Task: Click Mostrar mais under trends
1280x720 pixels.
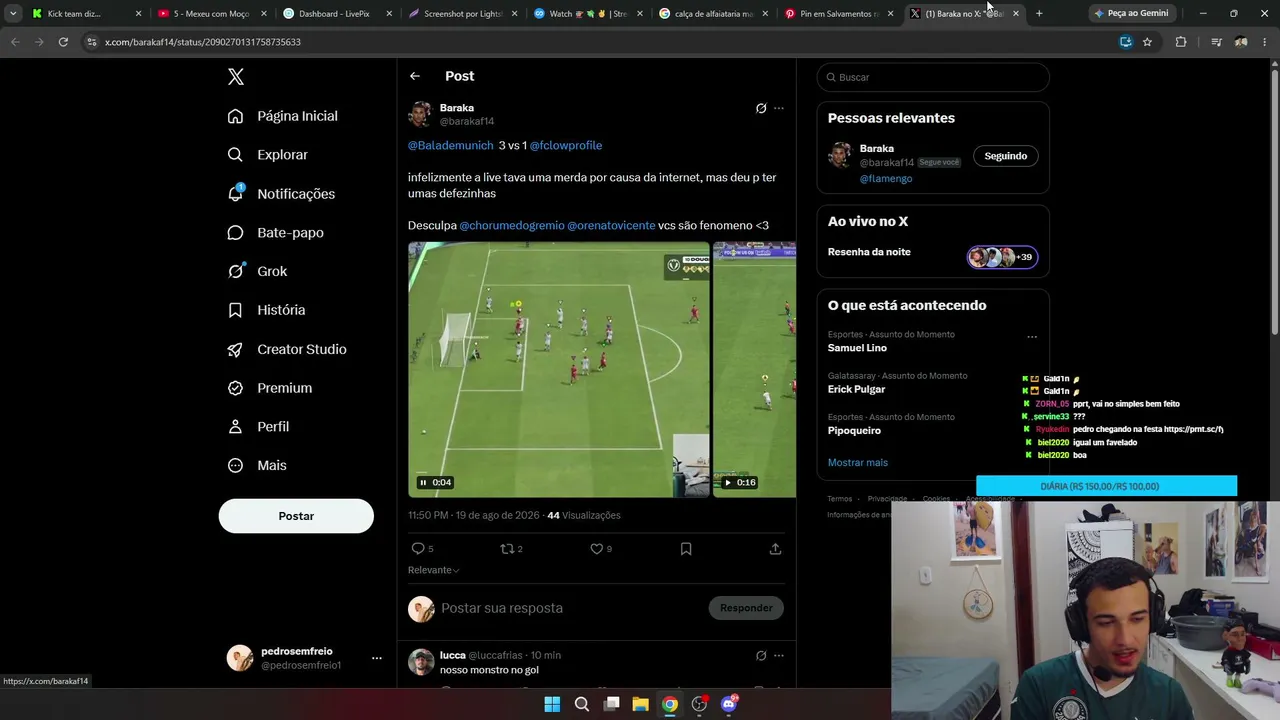Action: click(x=858, y=463)
